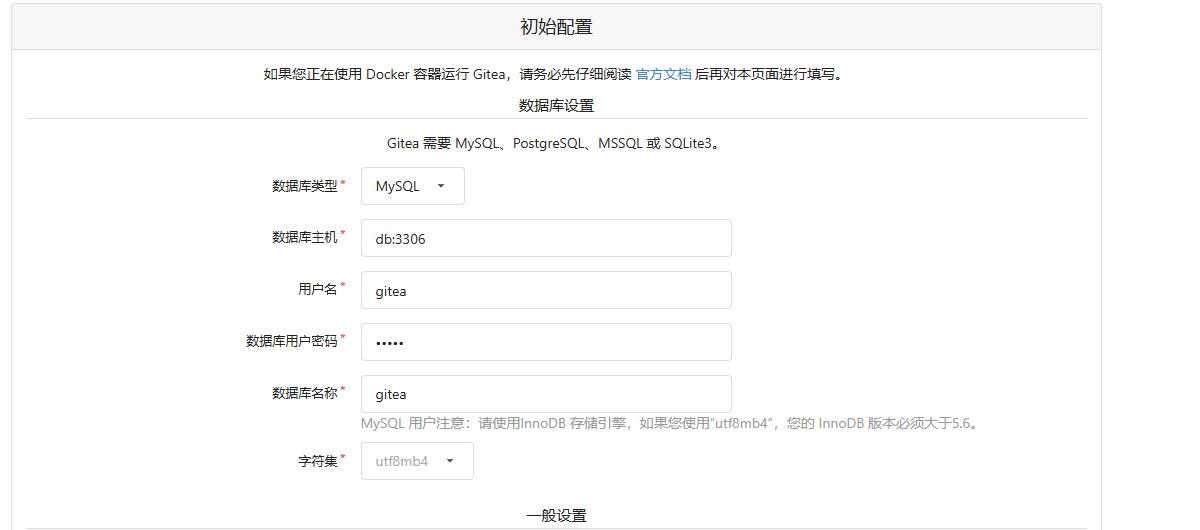
Task: Open the 数据库类型 MySQL dropdown
Action: [412, 186]
